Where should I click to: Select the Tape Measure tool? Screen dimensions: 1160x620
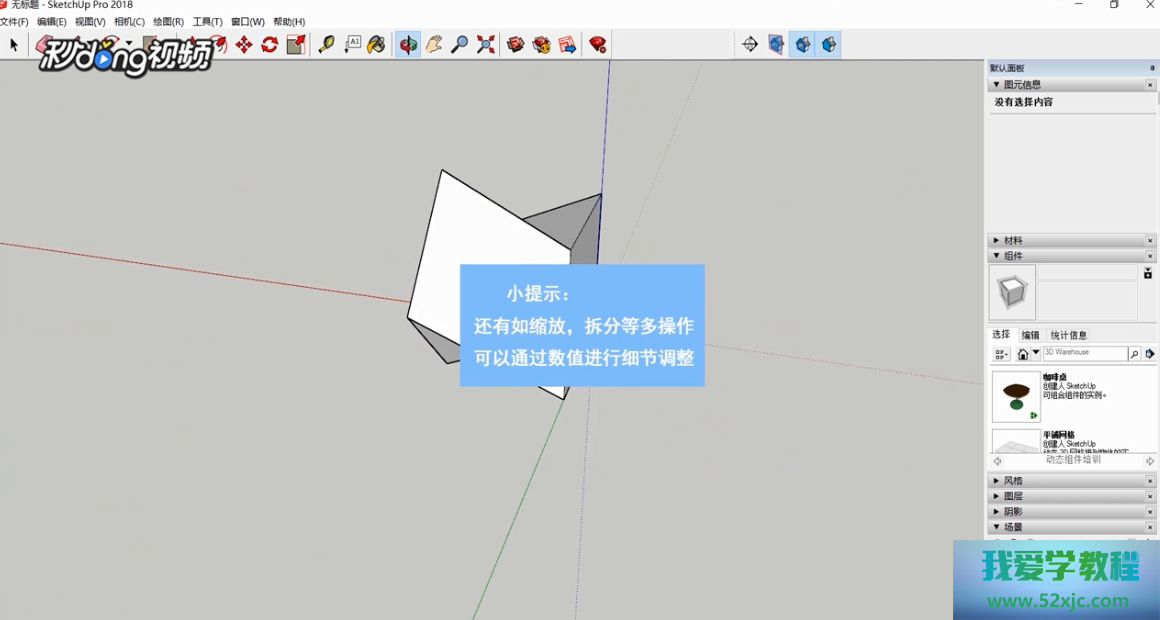pyautogui.click(x=326, y=45)
